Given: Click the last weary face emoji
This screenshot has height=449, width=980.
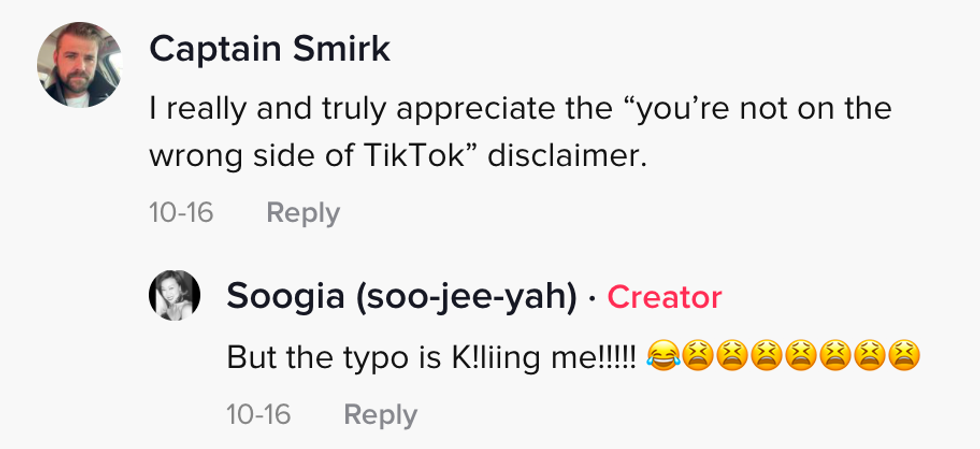Looking at the screenshot, I should coord(903,356).
